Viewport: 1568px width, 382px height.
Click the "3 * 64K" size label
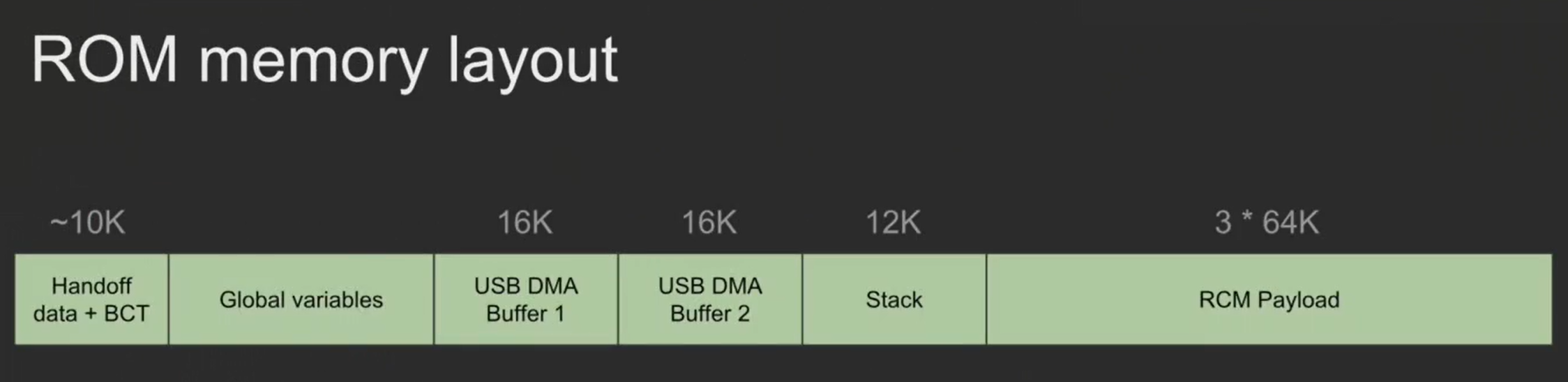pyautogui.click(x=1267, y=223)
